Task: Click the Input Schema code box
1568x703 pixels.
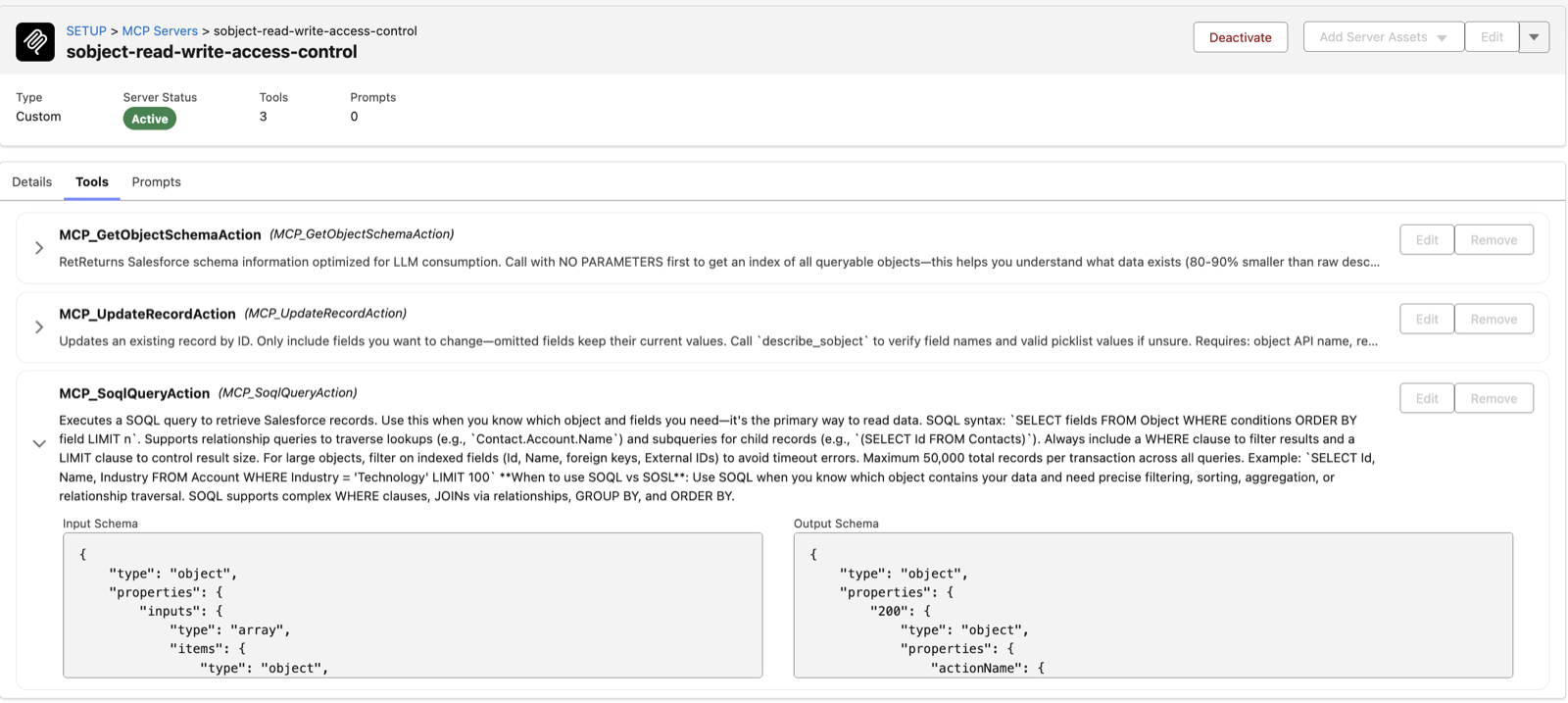Action: (413, 605)
